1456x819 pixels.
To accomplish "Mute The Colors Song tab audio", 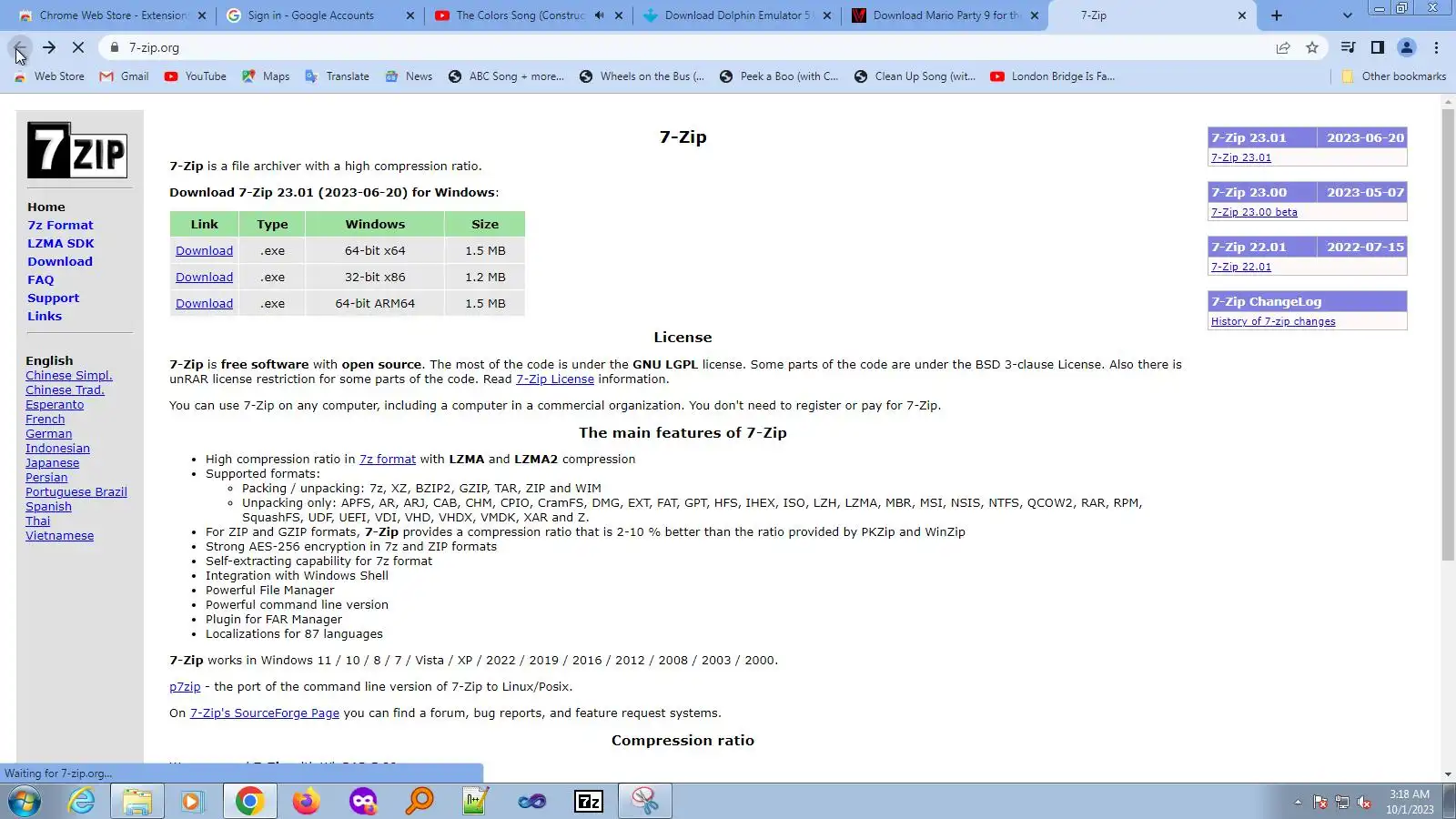I will click(x=599, y=15).
